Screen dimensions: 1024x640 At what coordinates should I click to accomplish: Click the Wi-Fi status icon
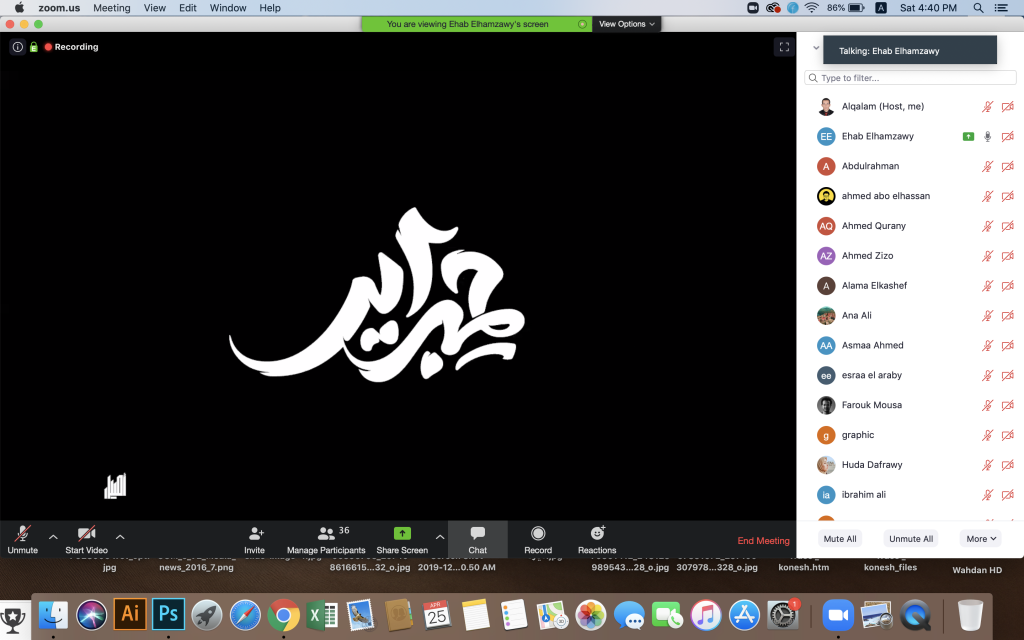(x=812, y=8)
